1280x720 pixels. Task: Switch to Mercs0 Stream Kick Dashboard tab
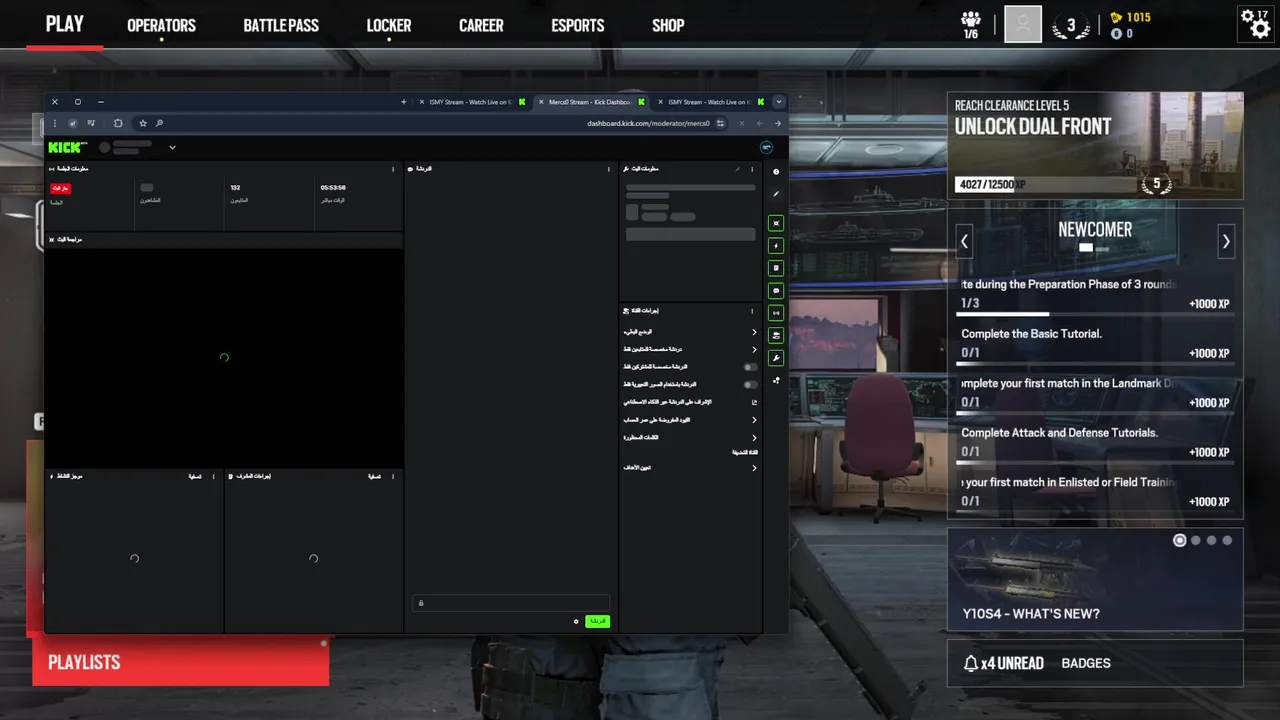589,101
